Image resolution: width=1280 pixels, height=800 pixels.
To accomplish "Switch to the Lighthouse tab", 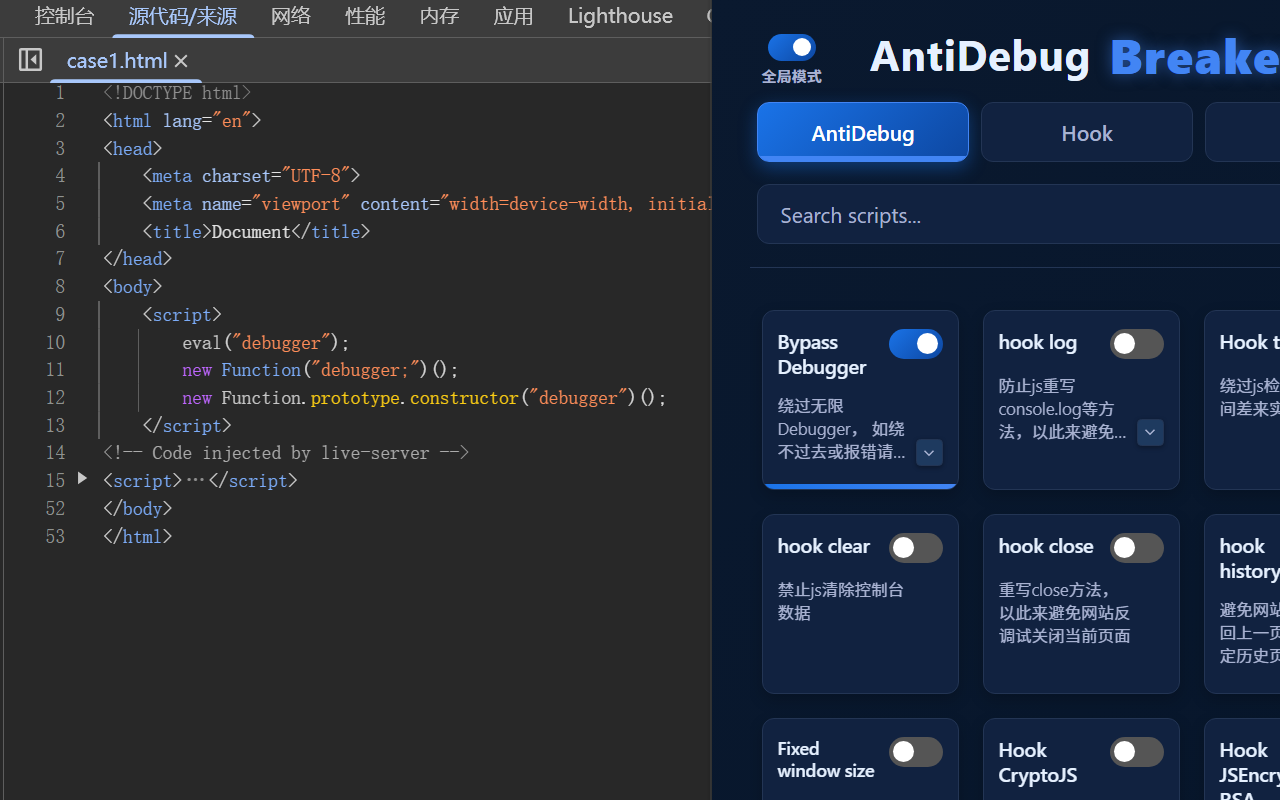I will [x=619, y=16].
